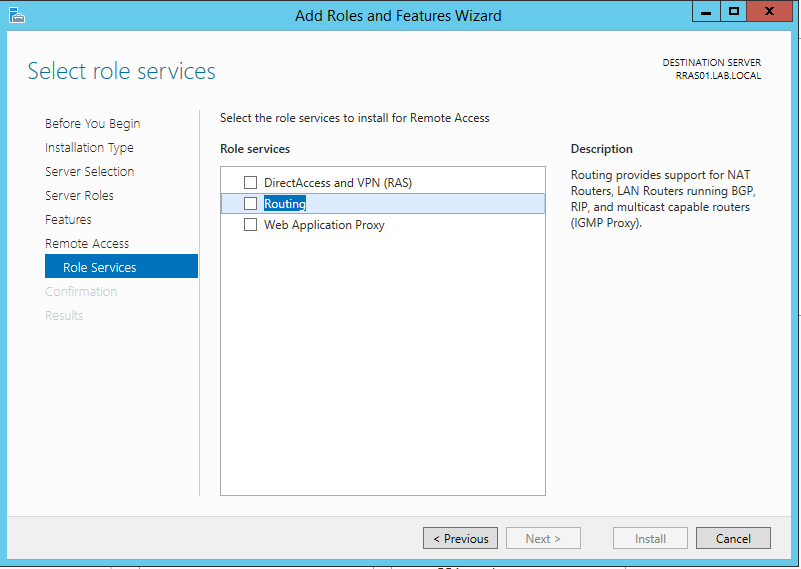
Task: Select the Remote Access sidebar item
Action: pyautogui.click(x=87, y=244)
